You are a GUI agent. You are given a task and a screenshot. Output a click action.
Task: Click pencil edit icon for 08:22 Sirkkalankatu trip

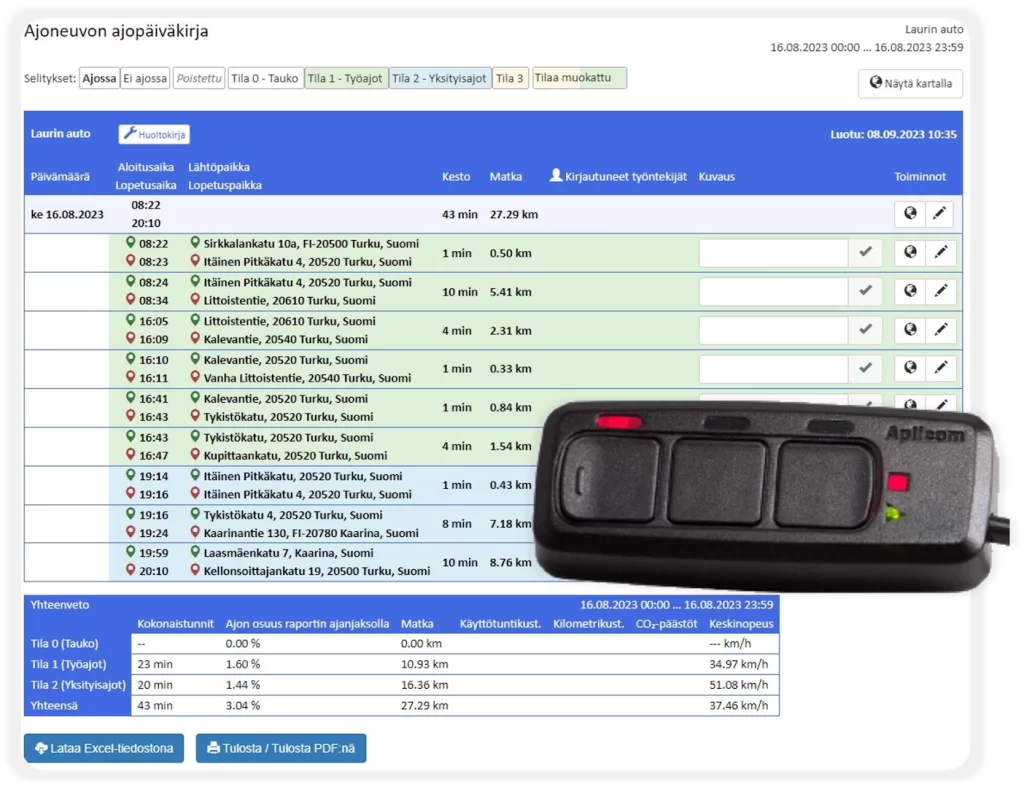click(940, 253)
